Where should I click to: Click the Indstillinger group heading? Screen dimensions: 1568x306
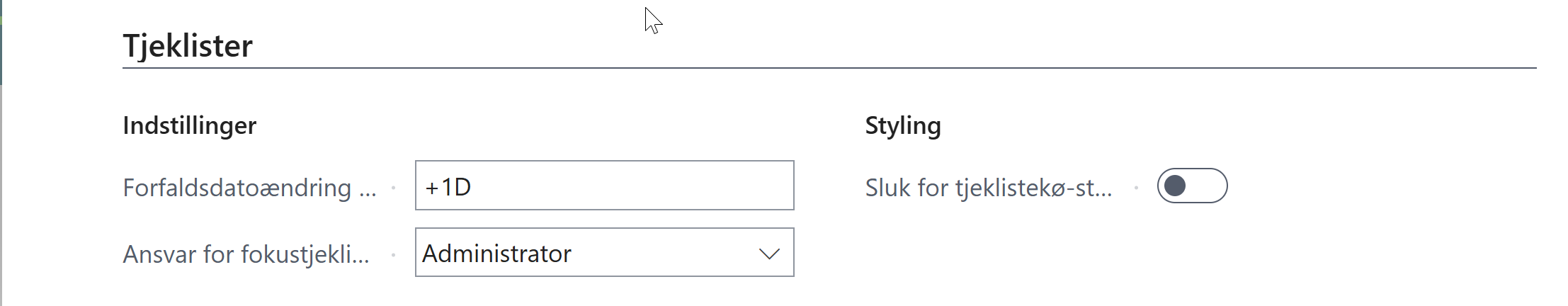click(x=189, y=125)
